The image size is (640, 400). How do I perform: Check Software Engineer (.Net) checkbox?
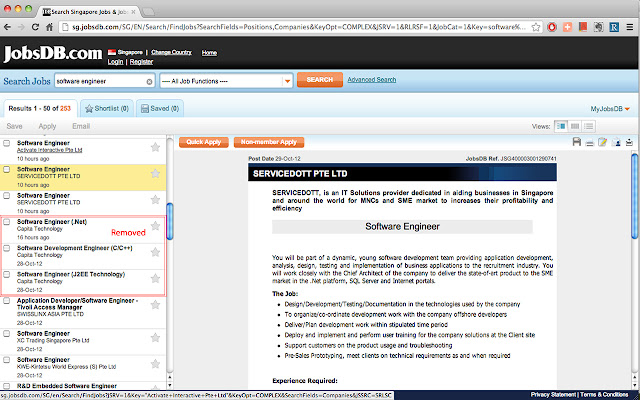(7, 222)
